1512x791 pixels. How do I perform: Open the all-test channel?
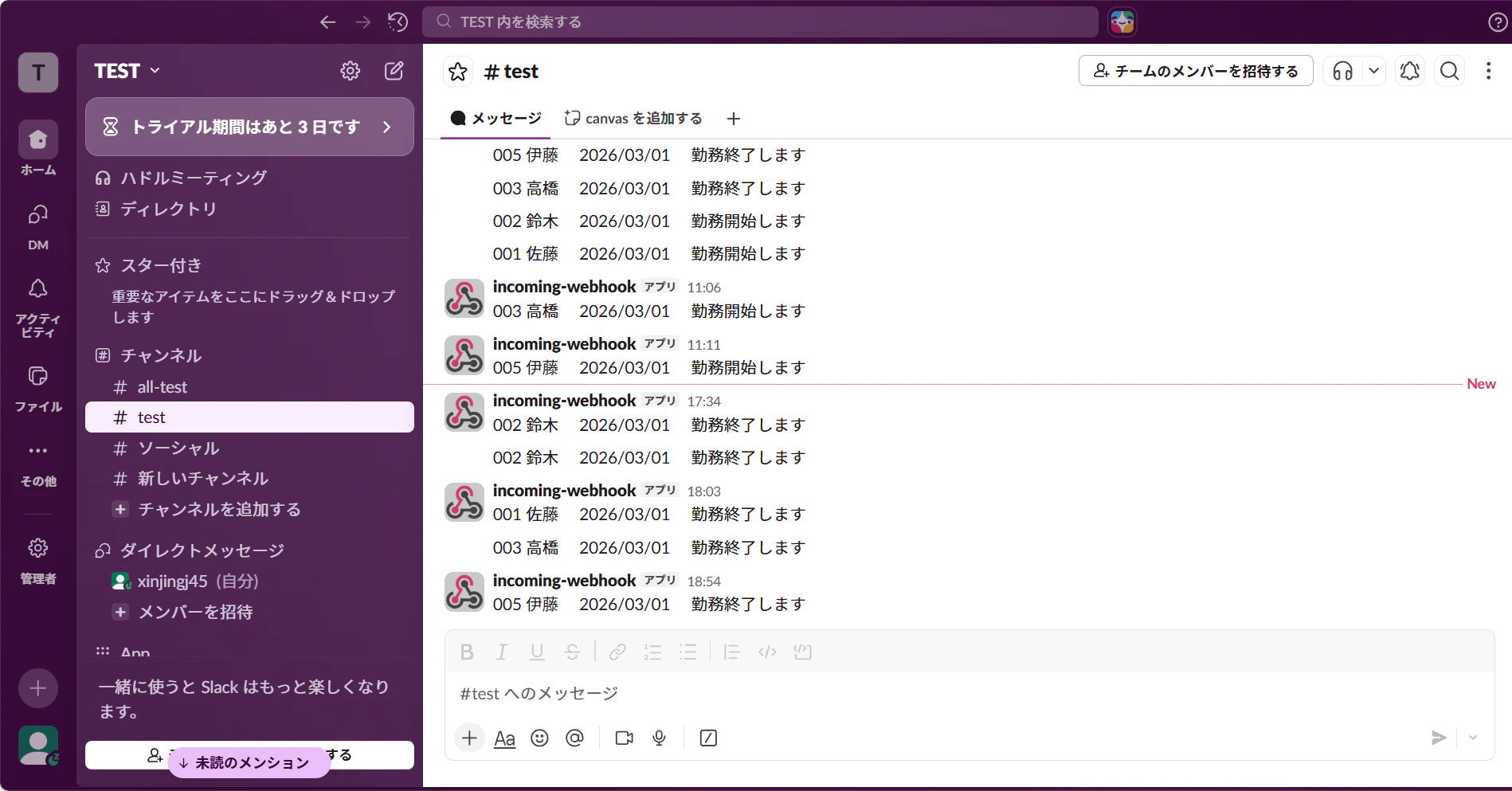click(x=249, y=387)
